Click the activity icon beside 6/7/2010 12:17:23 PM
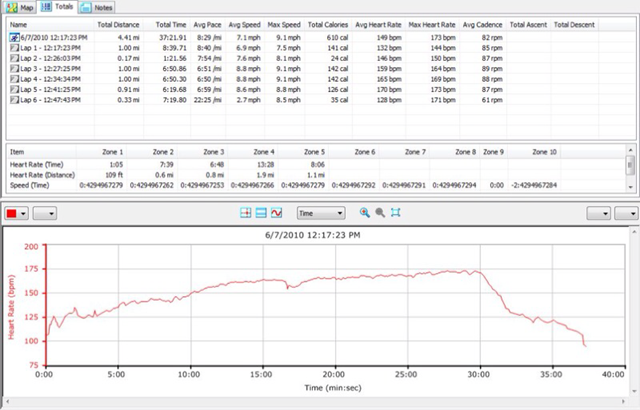Image resolution: width=640 pixels, height=410 pixels. 15,38
